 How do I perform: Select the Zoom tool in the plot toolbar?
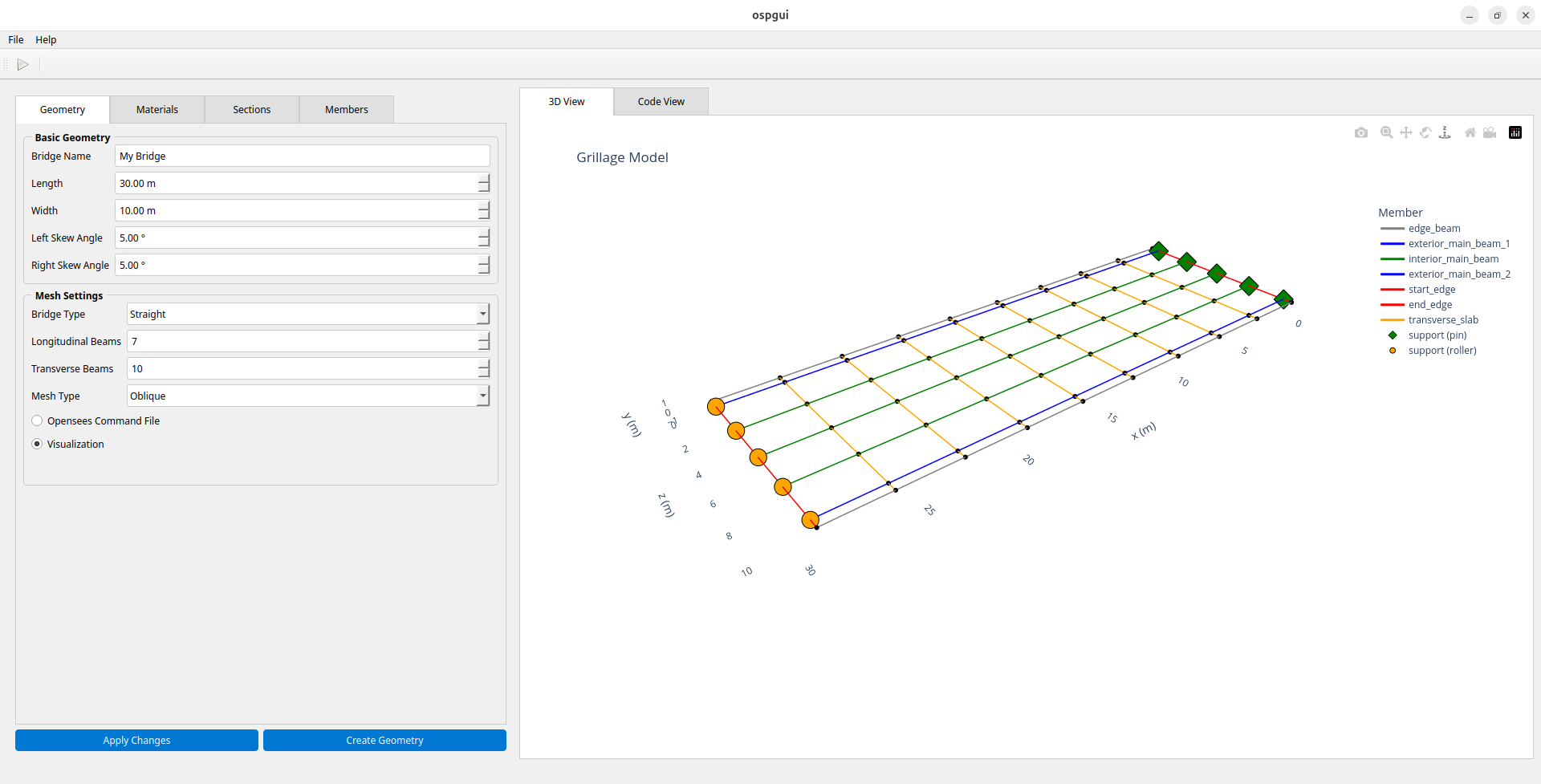coord(1386,133)
